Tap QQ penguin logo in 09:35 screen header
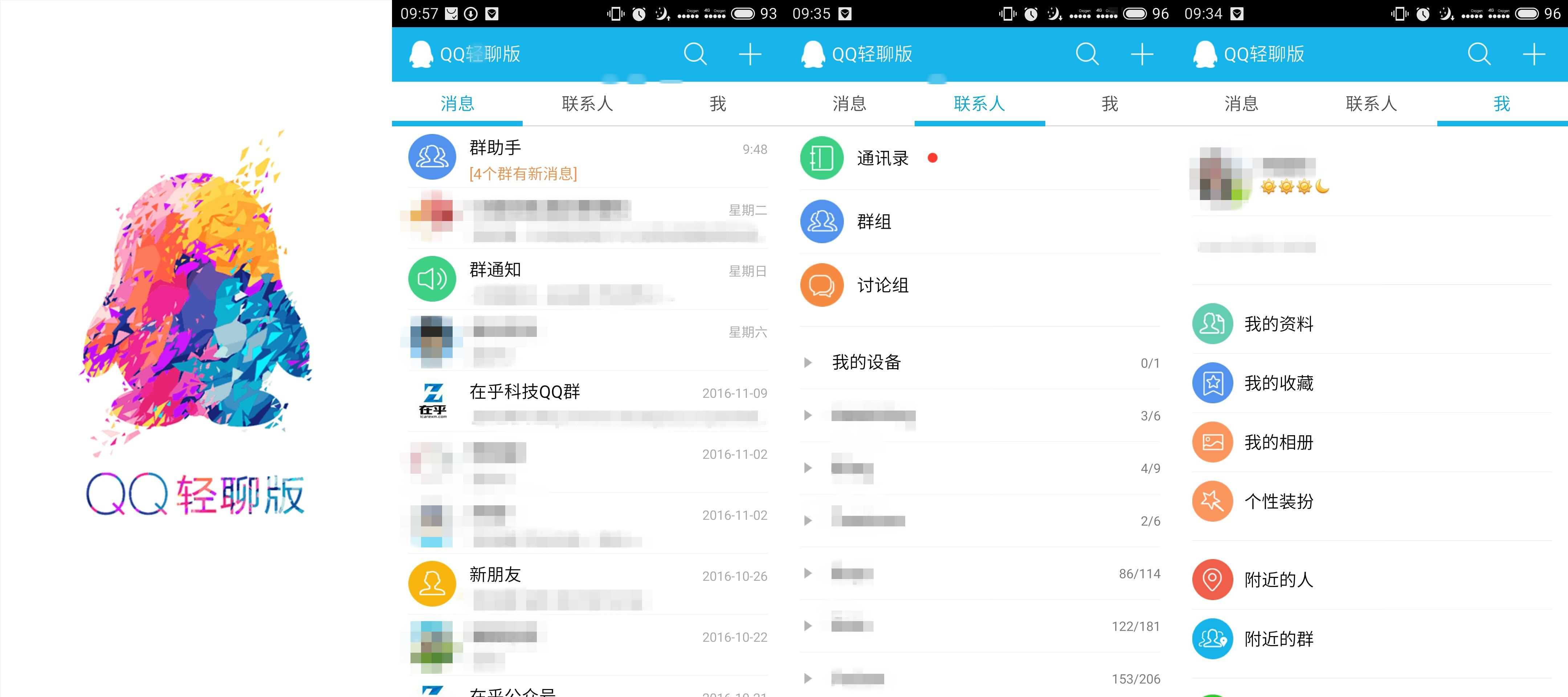Image resolution: width=1568 pixels, height=697 pixels. tap(813, 54)
